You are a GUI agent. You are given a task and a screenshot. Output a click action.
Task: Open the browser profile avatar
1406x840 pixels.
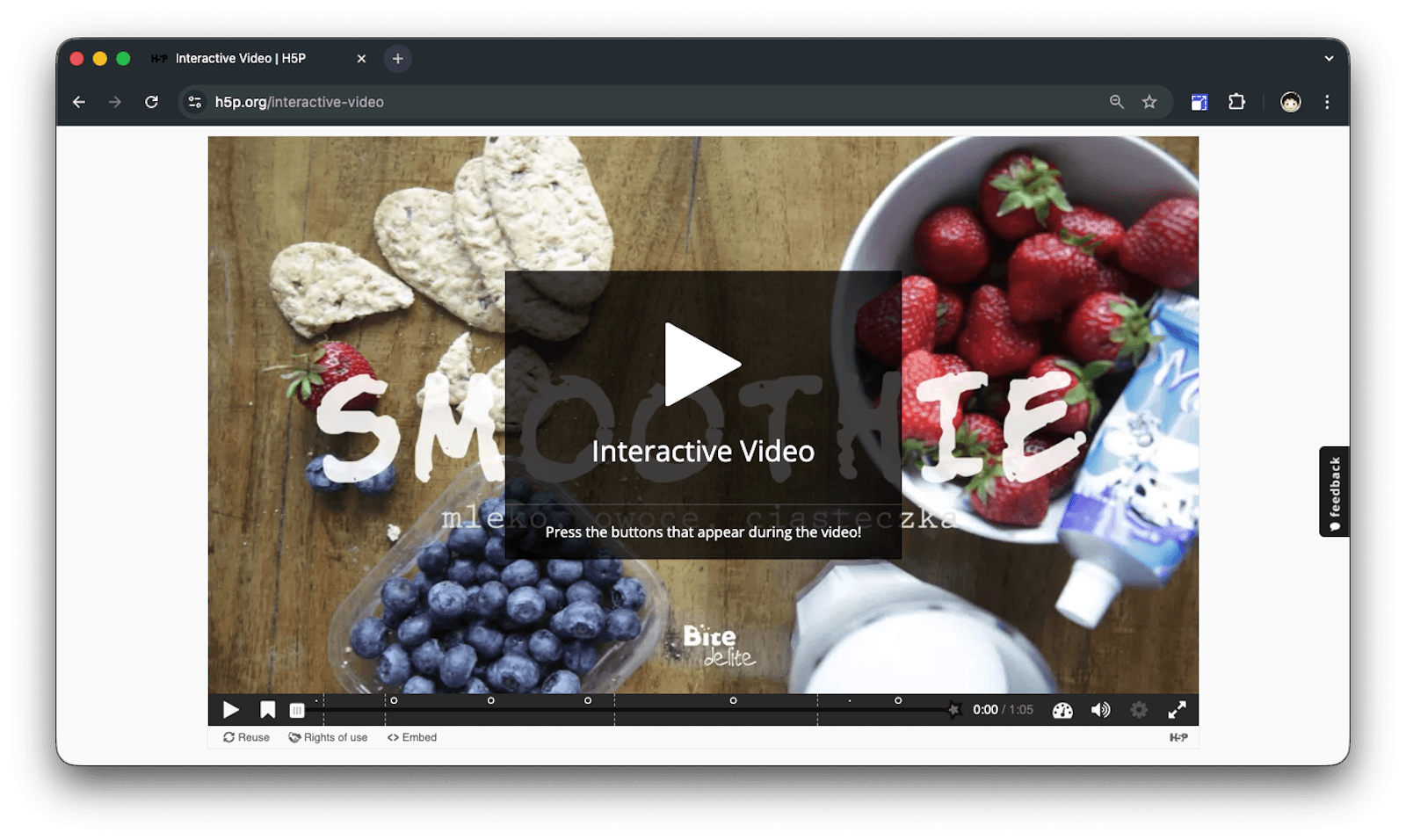(x=1290, y=102)
